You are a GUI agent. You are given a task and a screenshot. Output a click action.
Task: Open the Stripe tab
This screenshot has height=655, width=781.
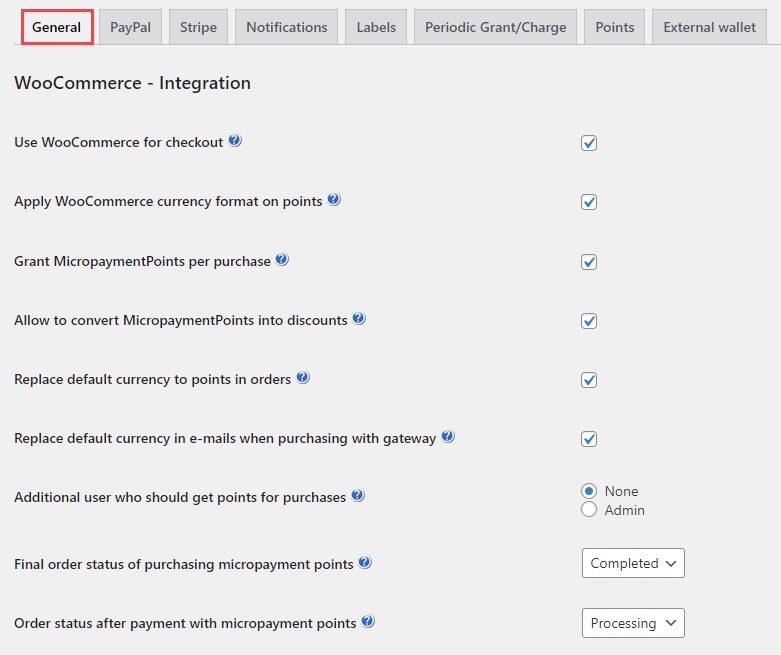198,27
